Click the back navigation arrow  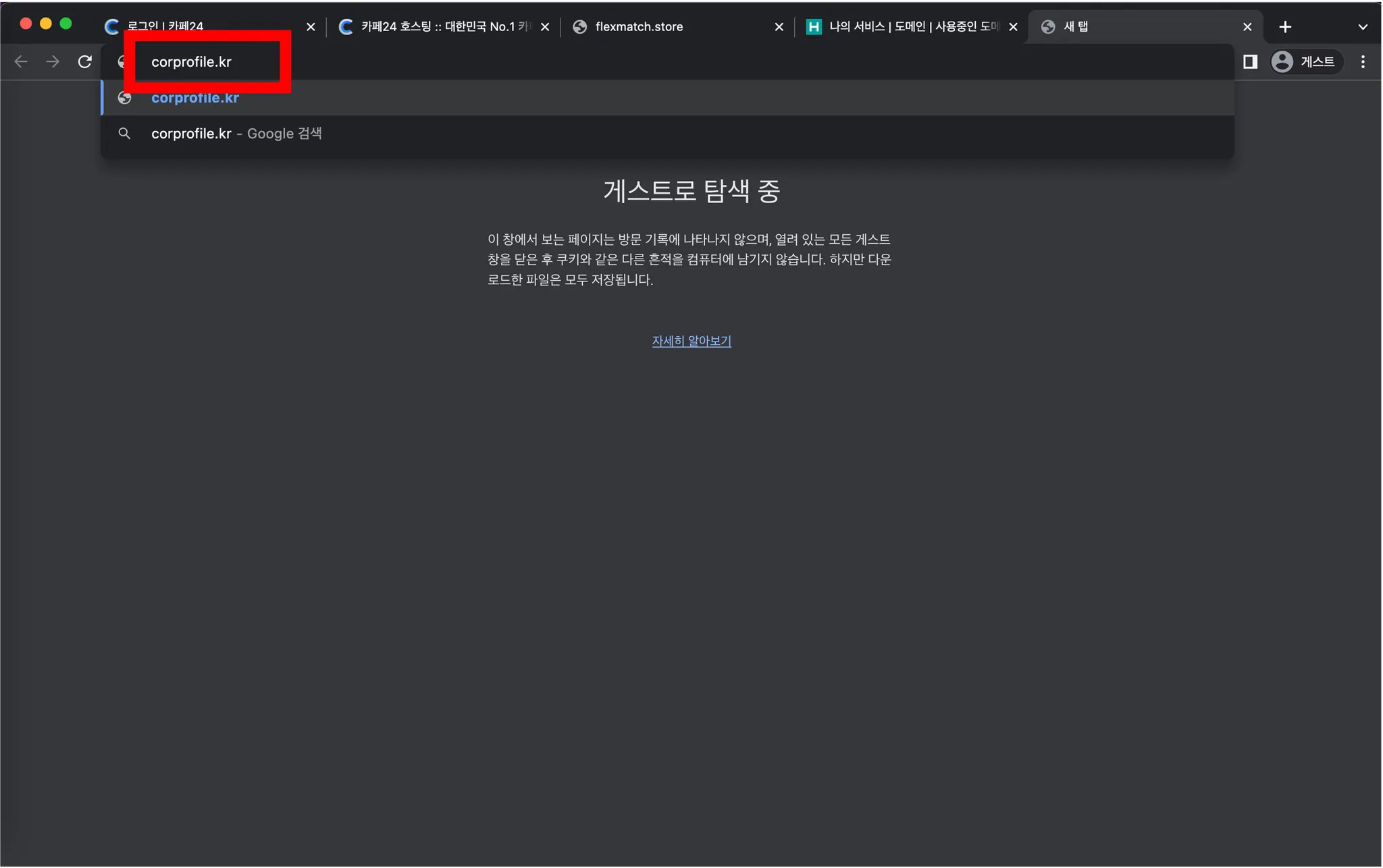[x=21, y=61]
